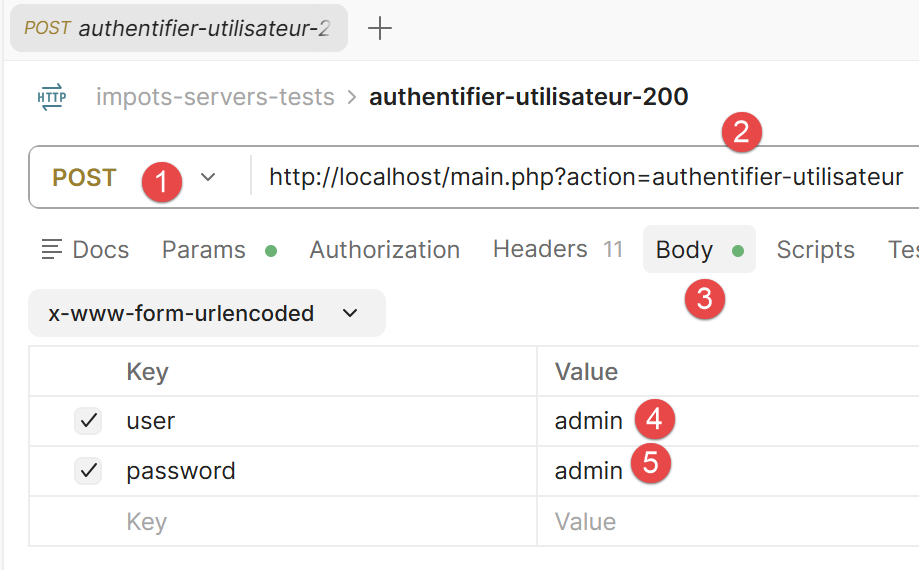Click the Docs lines icon
Viewport: 919px width, 570px height.
point(52,250)
